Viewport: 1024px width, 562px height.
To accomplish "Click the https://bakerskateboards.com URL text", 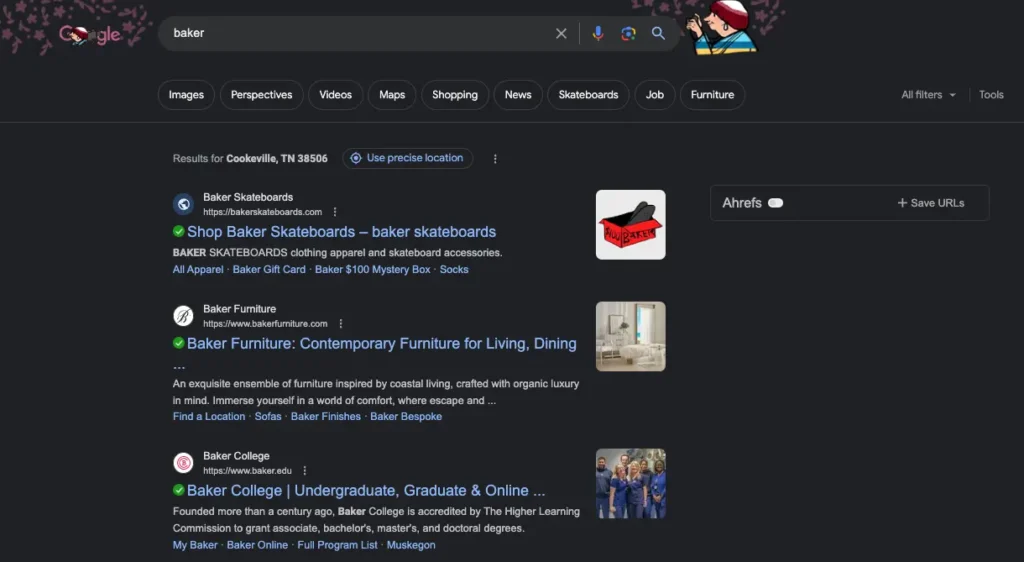I will [x=263, y=212].
